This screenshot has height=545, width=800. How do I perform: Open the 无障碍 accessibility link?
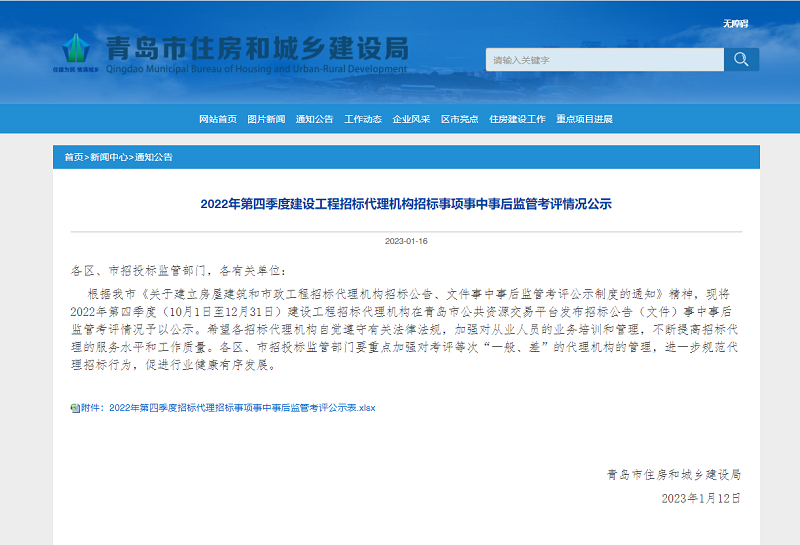point(736,23)
